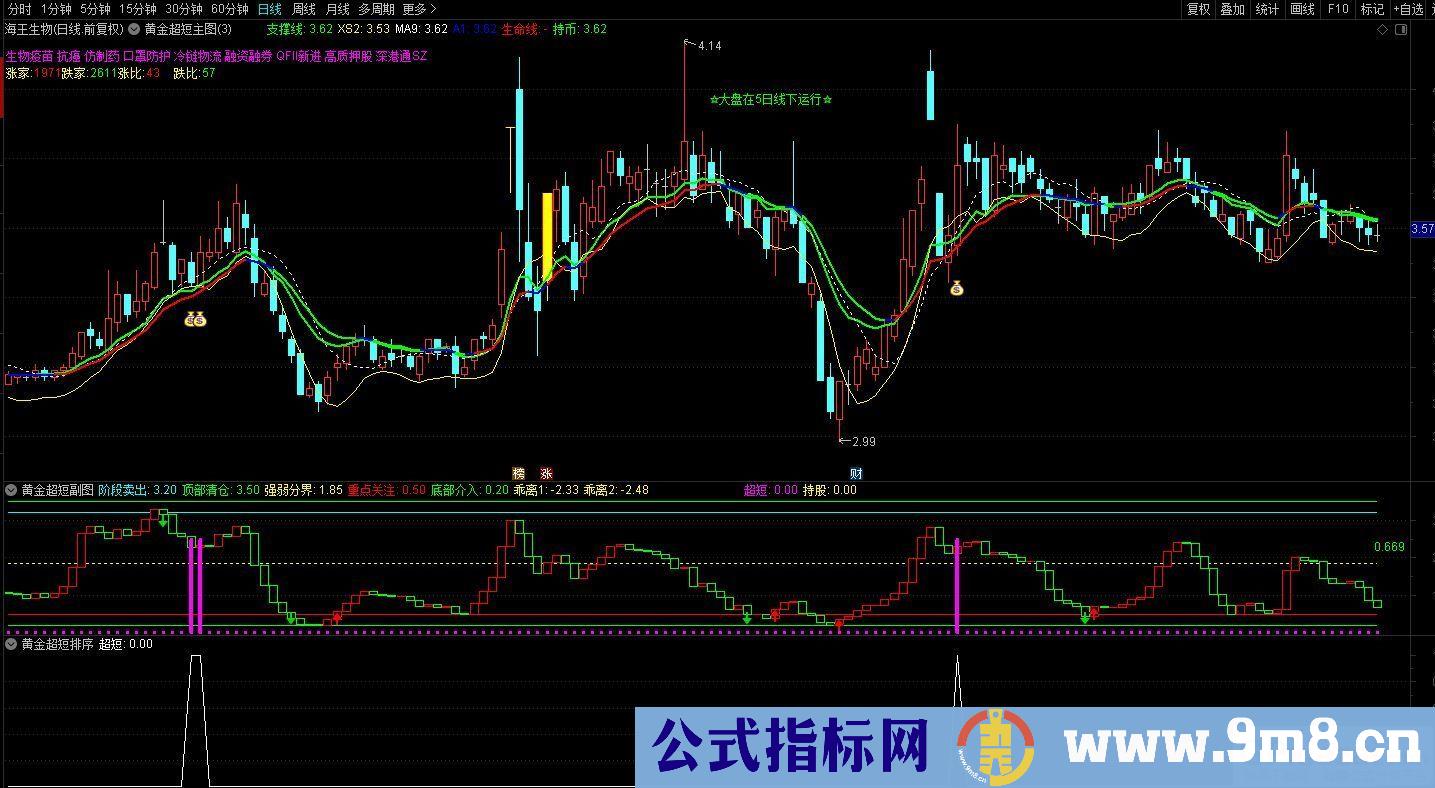Click the 口罩防护 concept tag
The image size is (1435, 788).
[x=146, y=56]
